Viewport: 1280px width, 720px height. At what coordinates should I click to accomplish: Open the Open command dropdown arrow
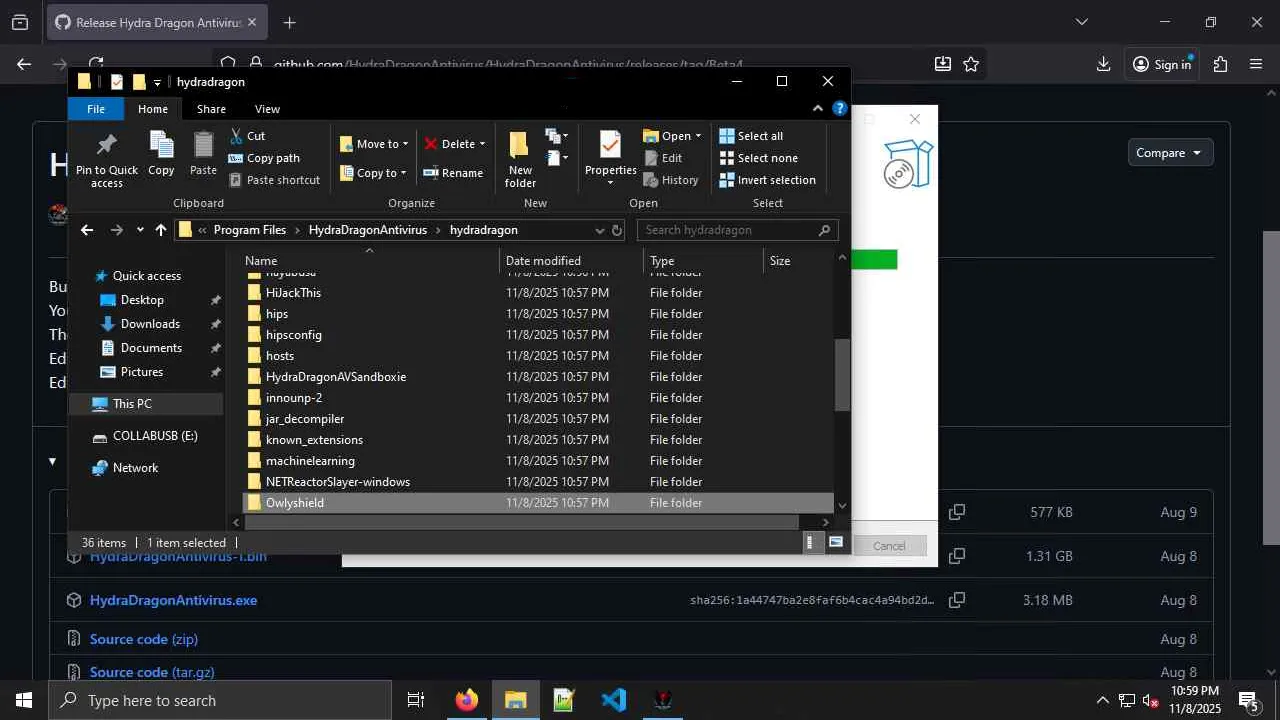coord(698,136)
